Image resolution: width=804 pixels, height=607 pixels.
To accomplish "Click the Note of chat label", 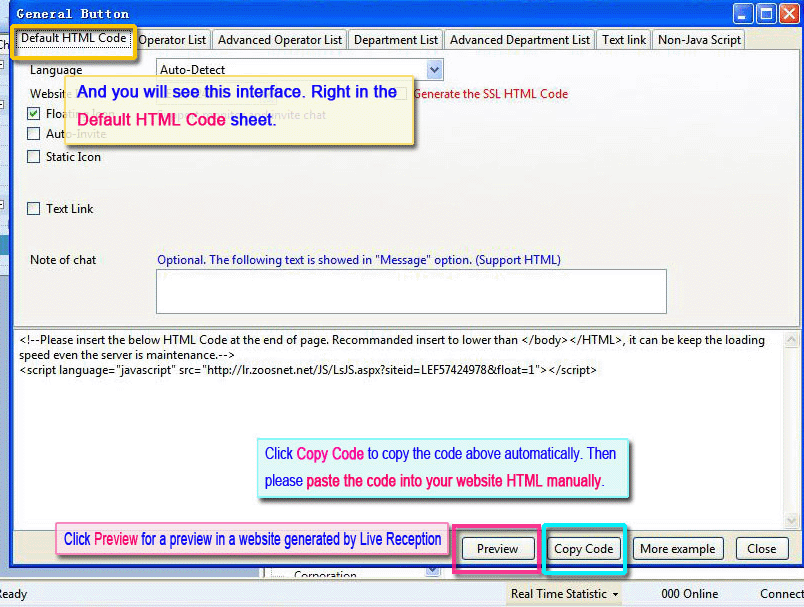I will (63, 260).
